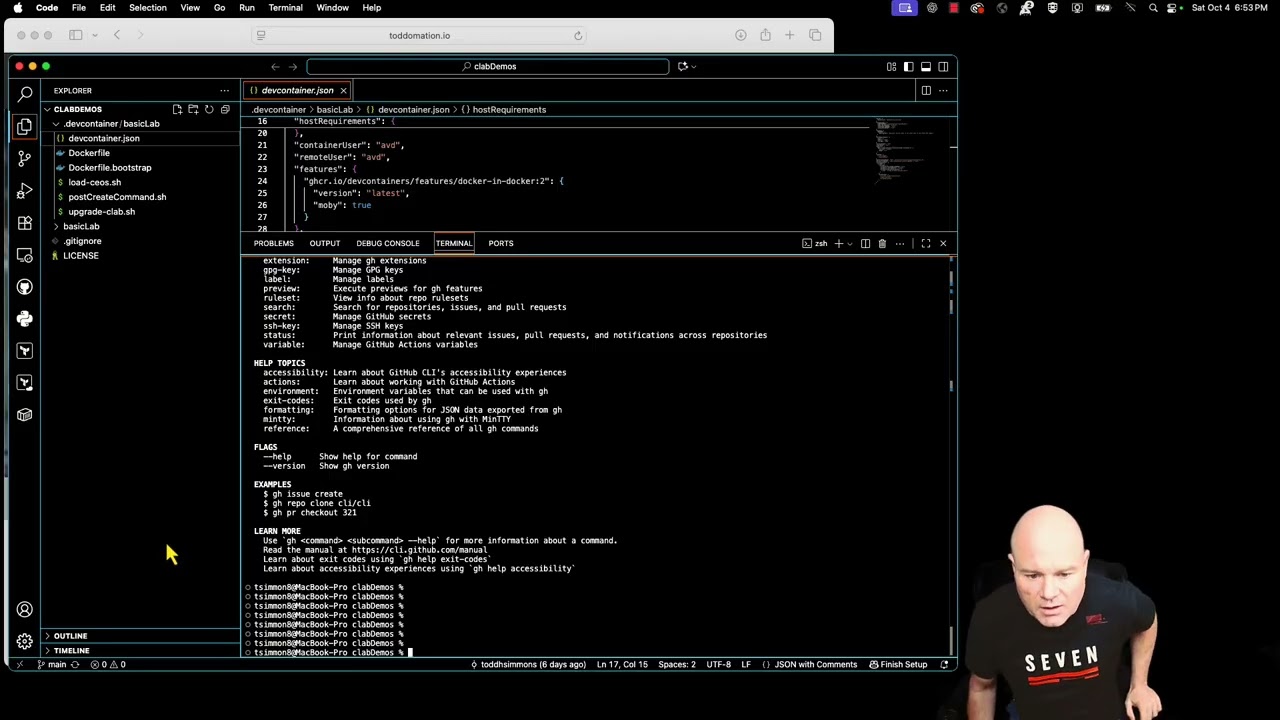Open the Explorer view icon
This screenshot has width=1280, height=720.
pyautogui.click(x=25, y=126)
